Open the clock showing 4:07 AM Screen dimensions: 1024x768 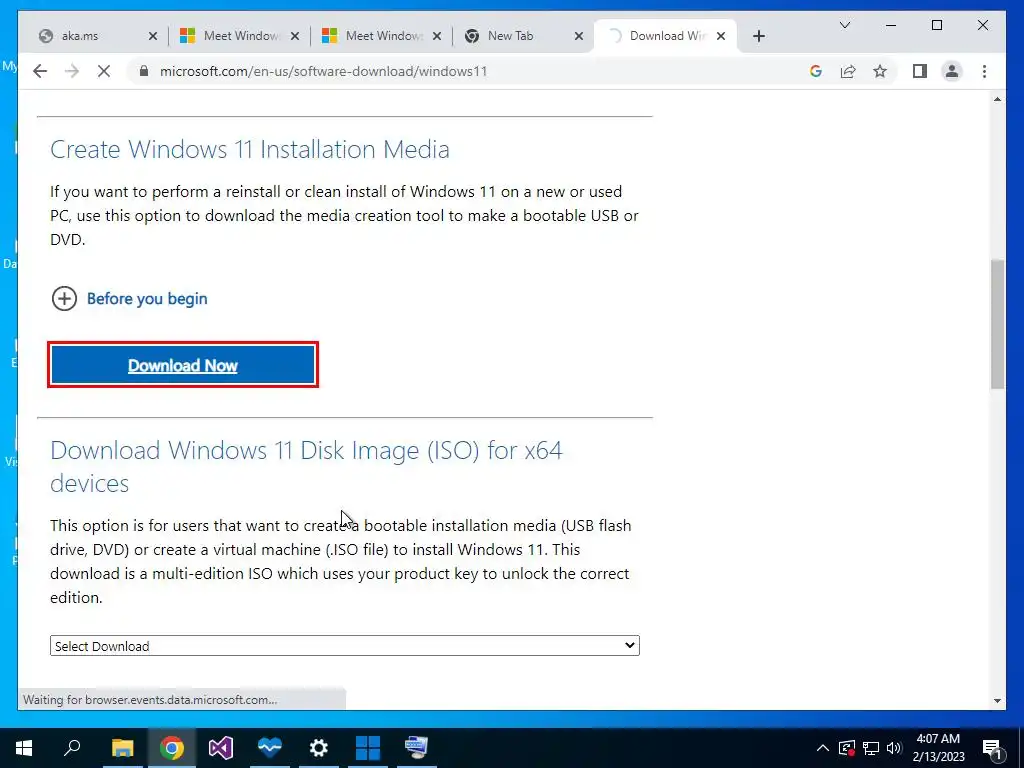938,748
